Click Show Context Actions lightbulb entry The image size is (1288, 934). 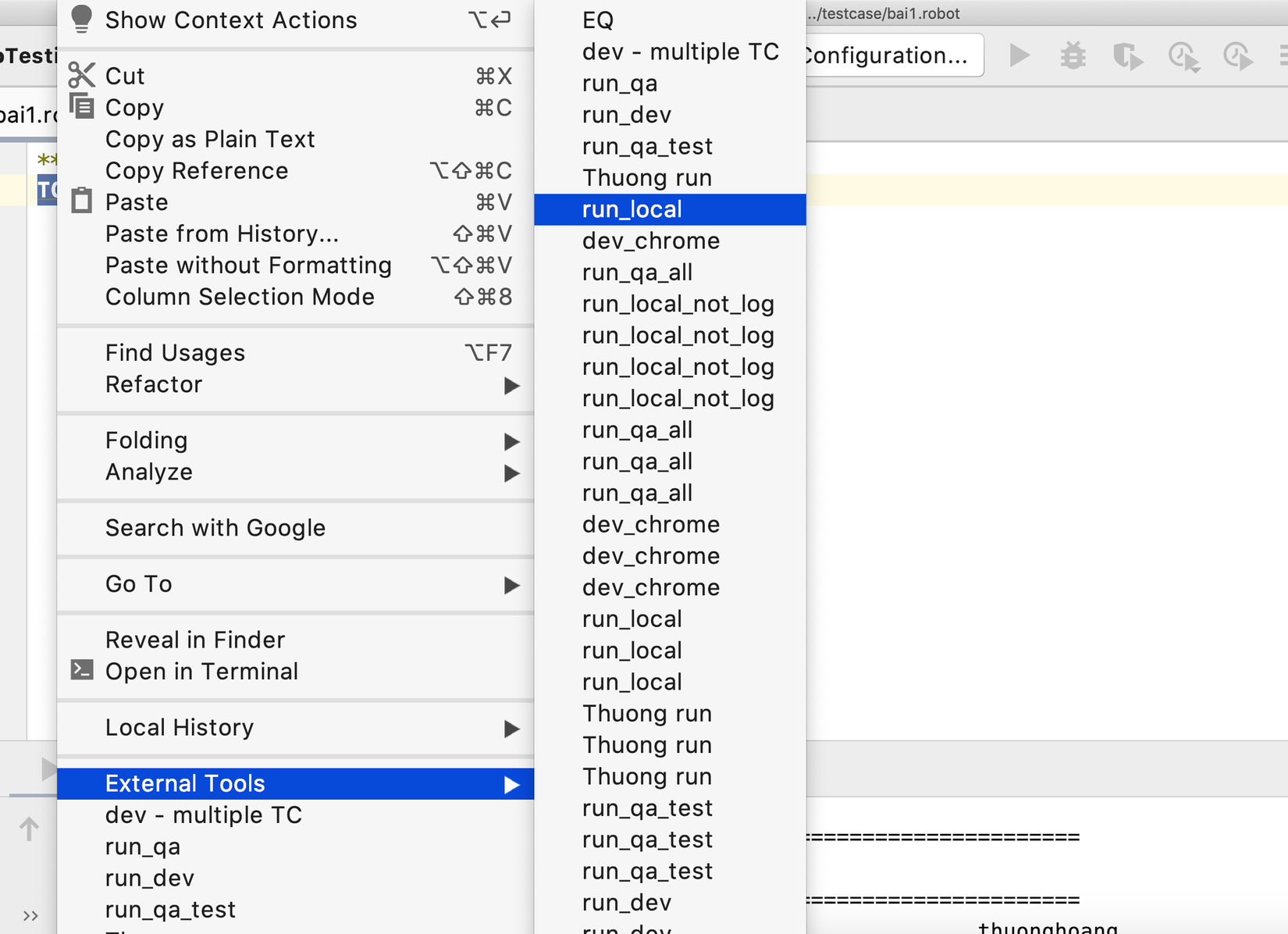click(231, 20)
